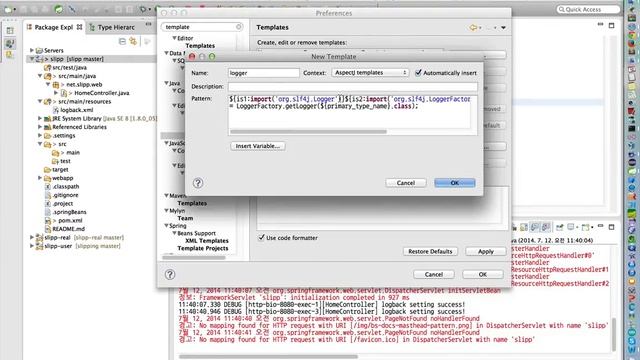Image resolution: width=640 pixels, height=360 pixels.
Task: Click the Name field containing logger
Action: point(264,73)
